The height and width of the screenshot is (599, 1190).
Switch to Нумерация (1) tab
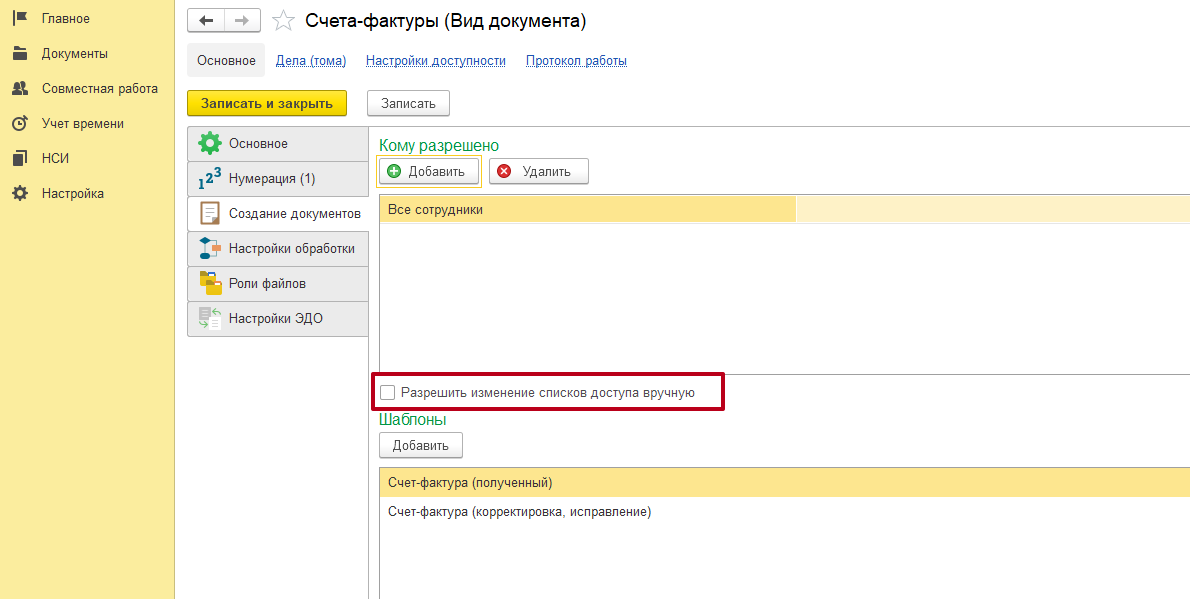tap(271, 179)
